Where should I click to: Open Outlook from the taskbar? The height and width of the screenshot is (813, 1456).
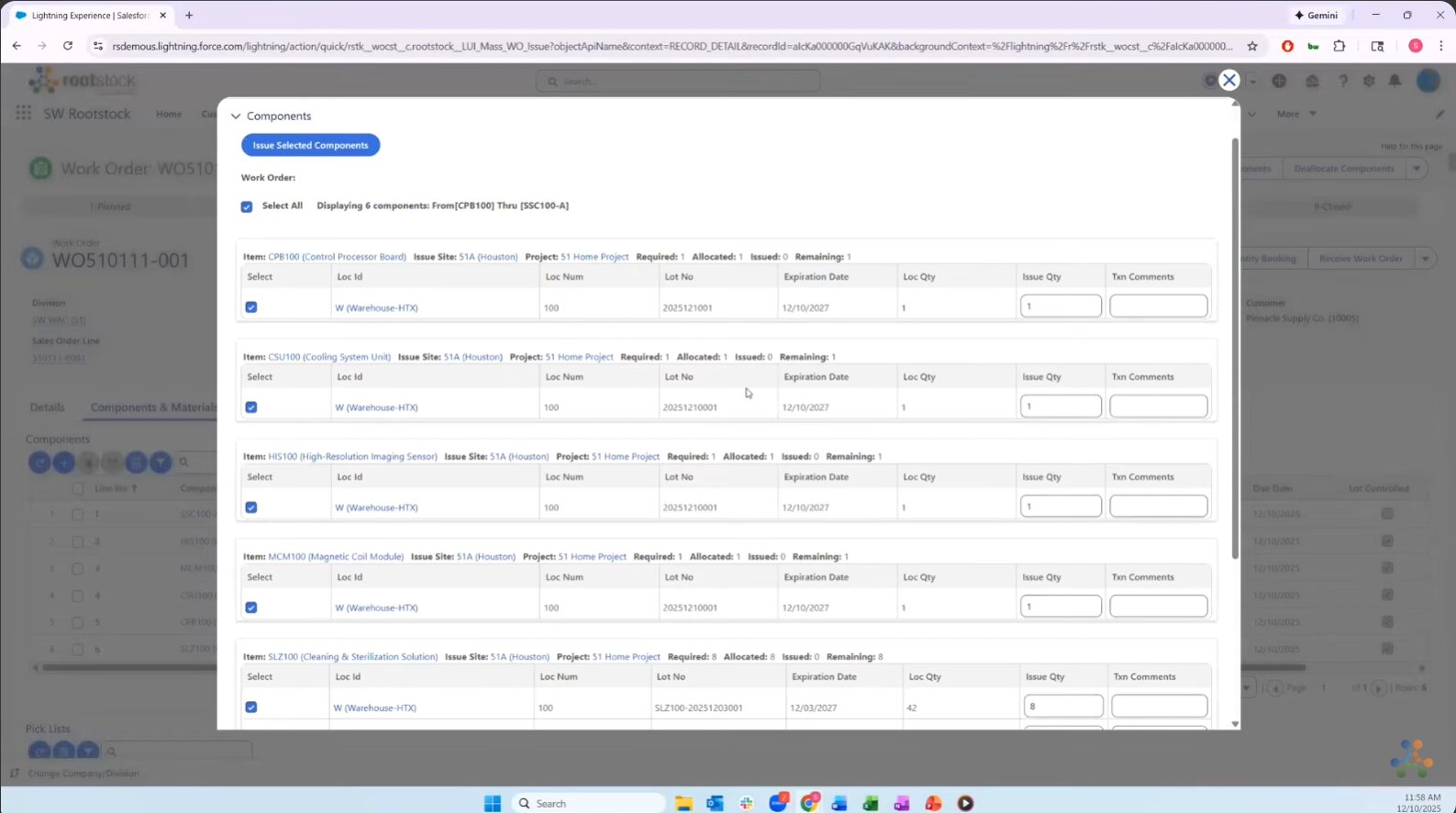tap(715, 803)
